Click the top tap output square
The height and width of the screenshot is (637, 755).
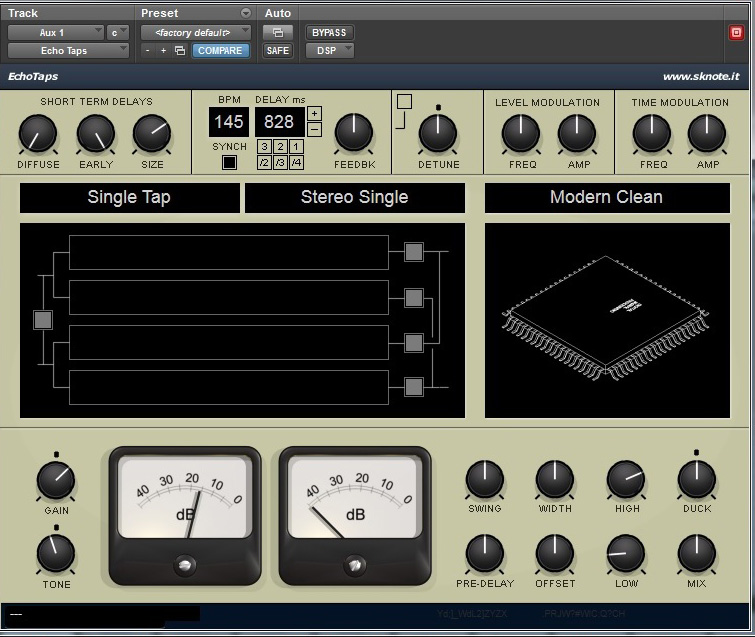(413, 252)
